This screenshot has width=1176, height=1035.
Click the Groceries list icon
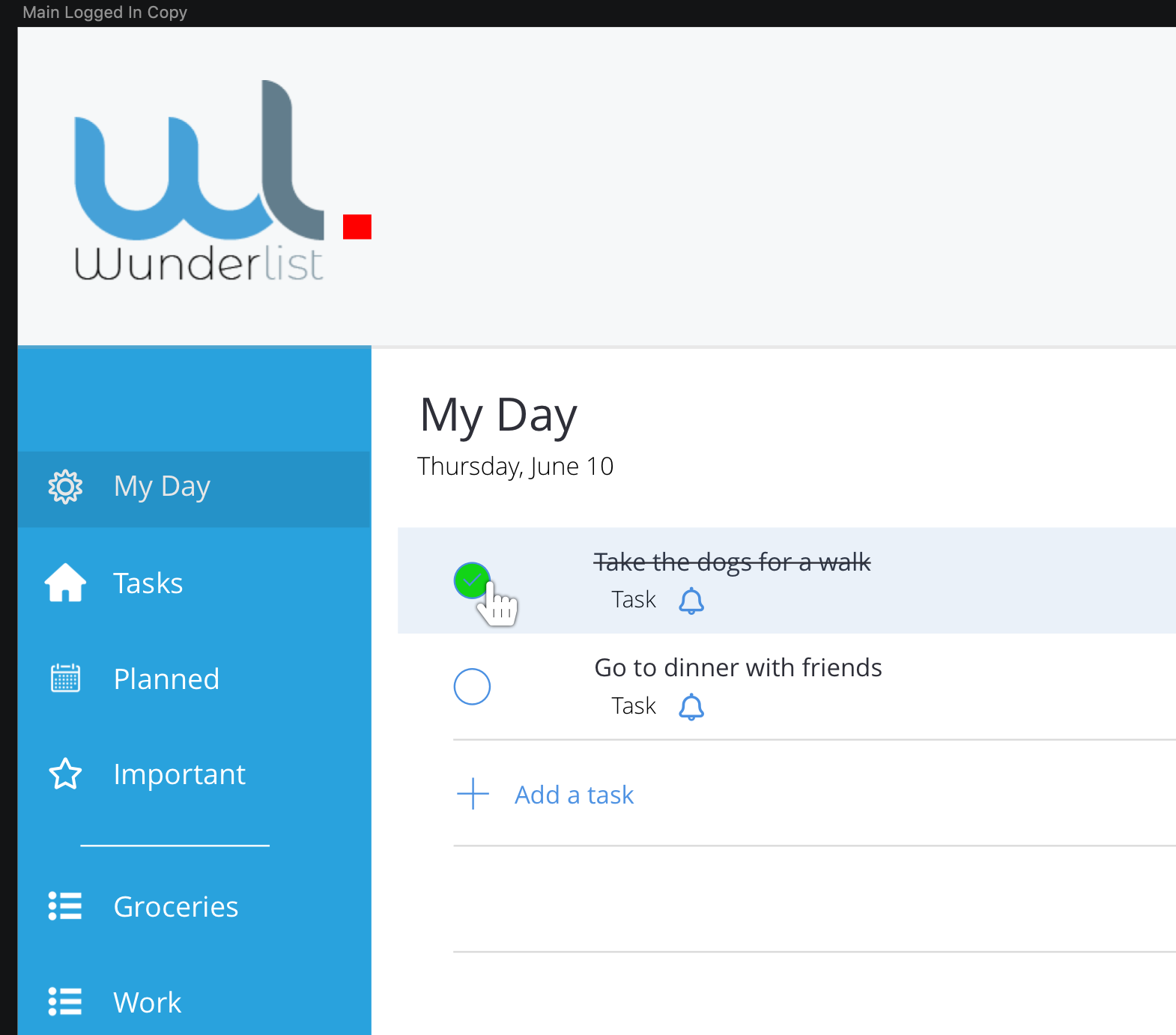65,906
